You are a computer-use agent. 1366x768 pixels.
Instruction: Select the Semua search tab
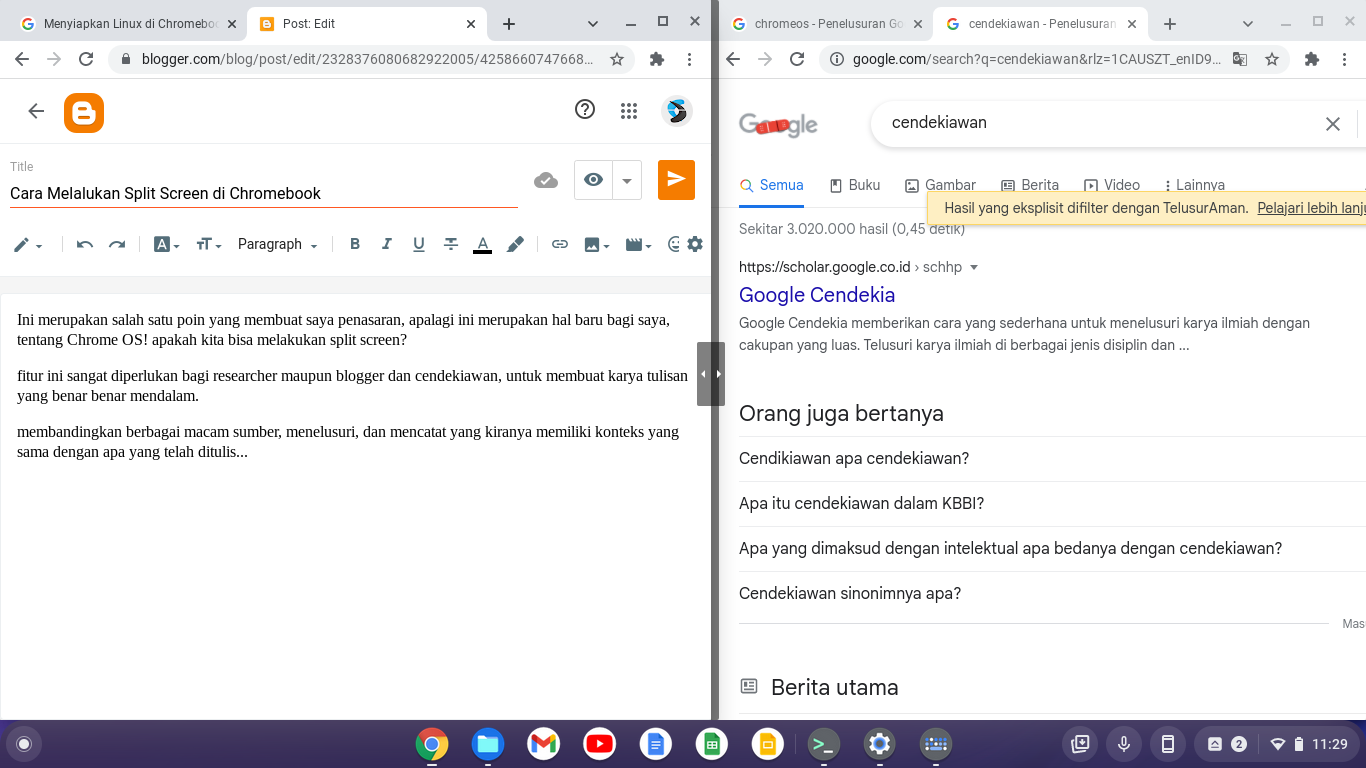771,185
